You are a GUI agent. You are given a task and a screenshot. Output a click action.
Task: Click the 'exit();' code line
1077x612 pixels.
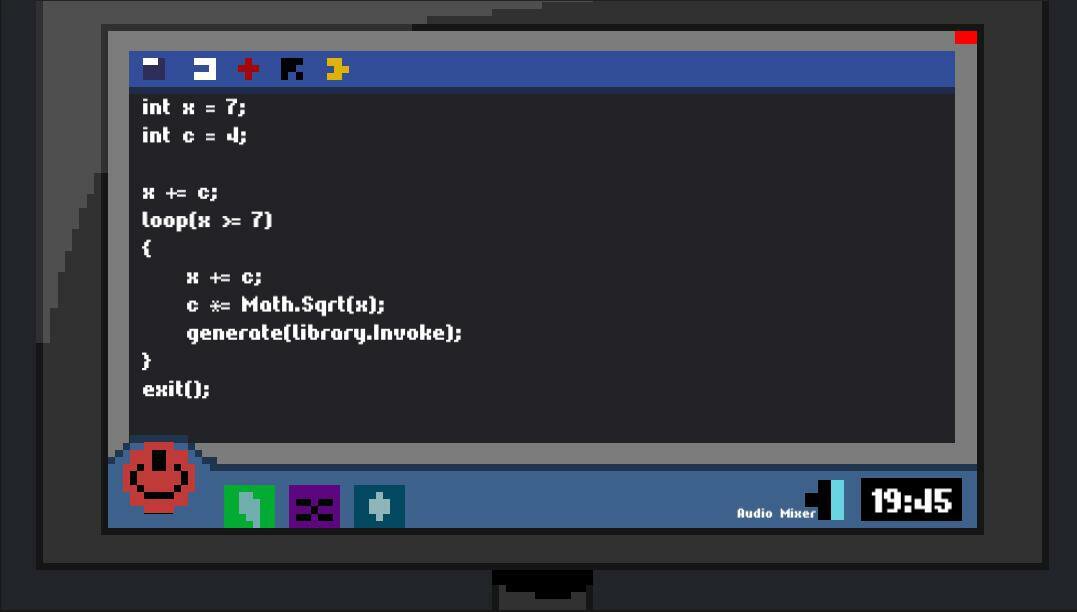pyautogui.click(x=175, y=389)
